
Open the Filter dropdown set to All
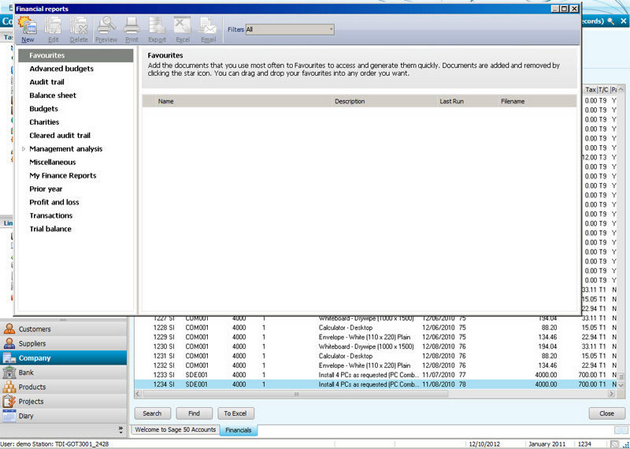coord(290,30)
